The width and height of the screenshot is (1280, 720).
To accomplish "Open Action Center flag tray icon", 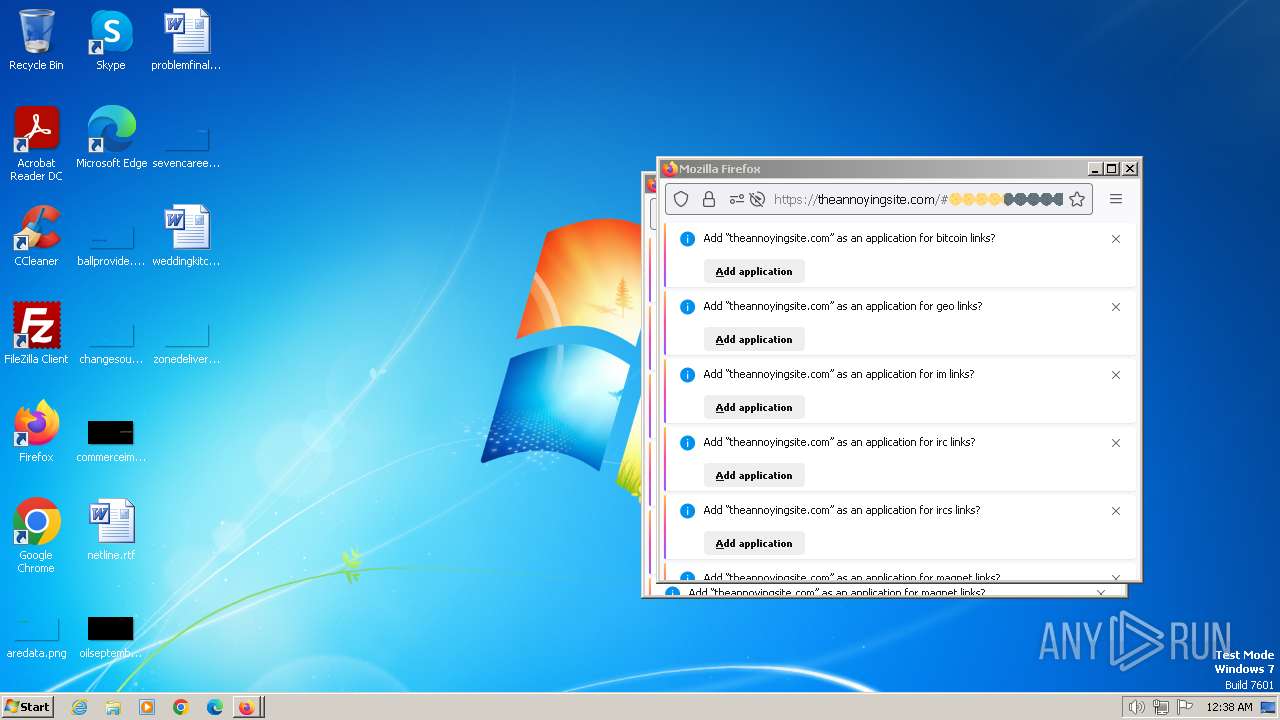I will tap(1185, 707).
